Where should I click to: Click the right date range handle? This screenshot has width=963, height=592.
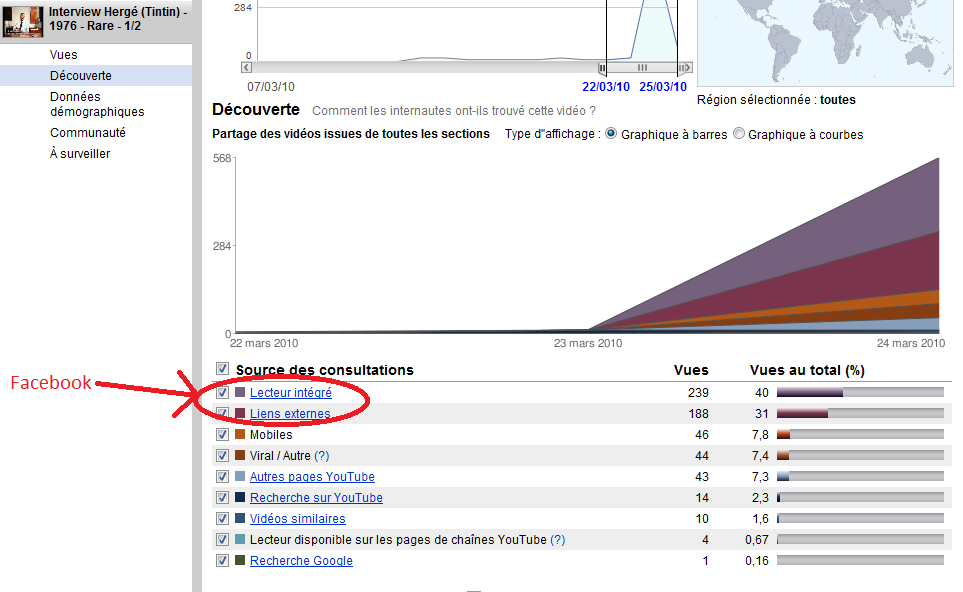click(x=681, y=68)
